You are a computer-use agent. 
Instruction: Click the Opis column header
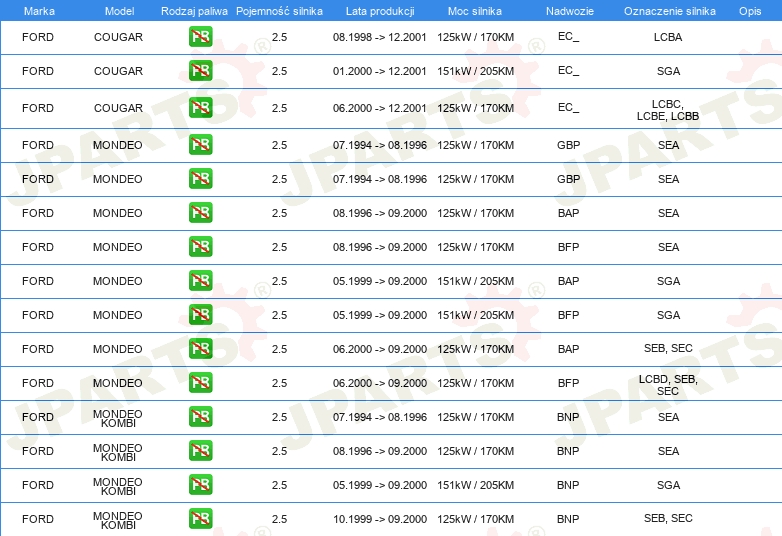point(750,11)
